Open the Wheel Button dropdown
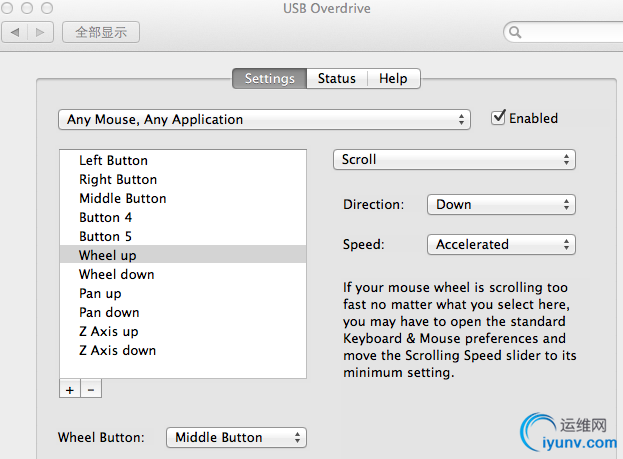623x459 pixels. click(236, 438)
